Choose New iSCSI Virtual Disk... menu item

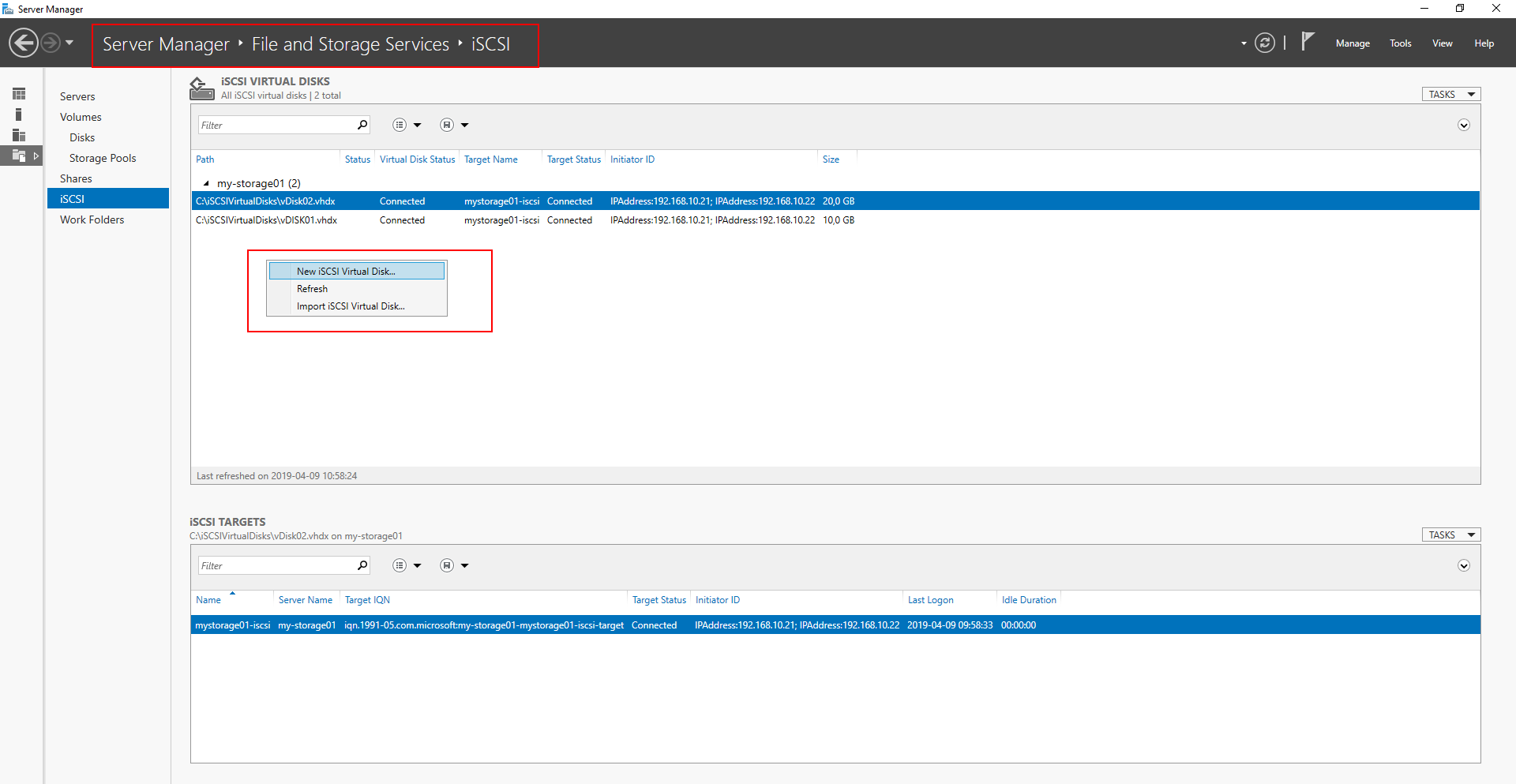357,271
